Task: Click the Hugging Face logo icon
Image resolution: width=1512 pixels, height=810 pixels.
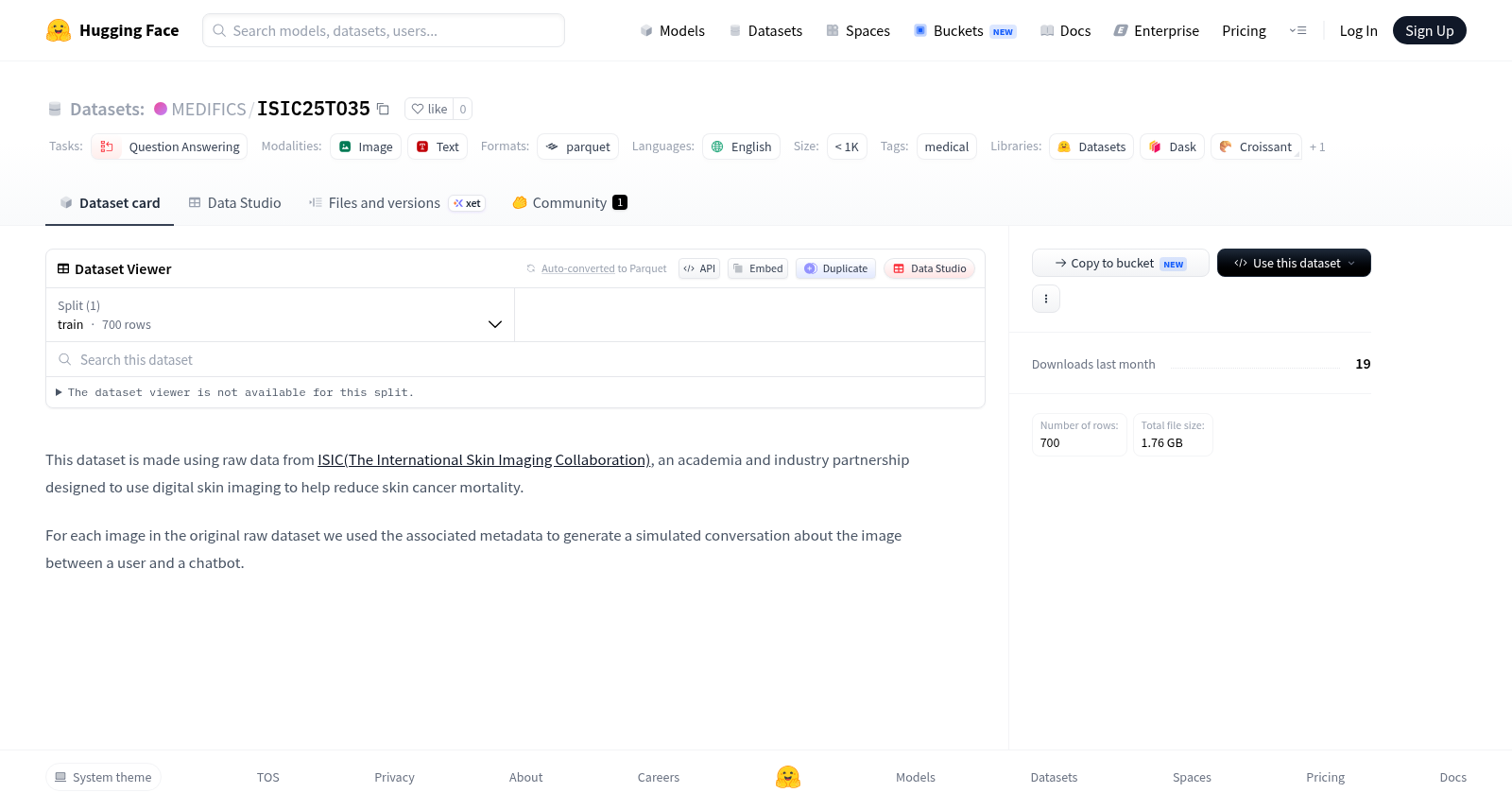Action: coord(59,30)
